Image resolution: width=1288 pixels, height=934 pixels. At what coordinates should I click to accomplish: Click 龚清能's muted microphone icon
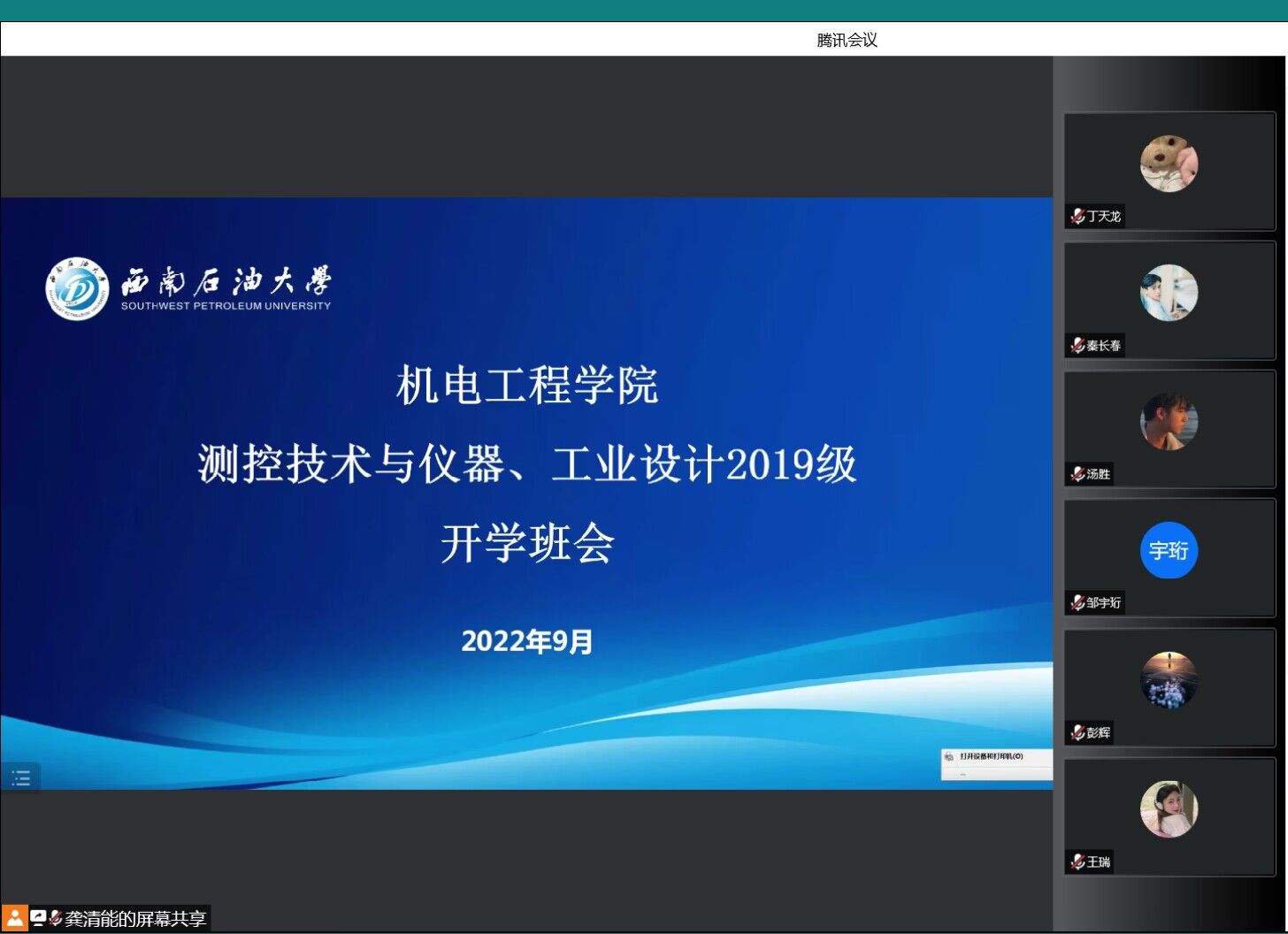point(56,918)
